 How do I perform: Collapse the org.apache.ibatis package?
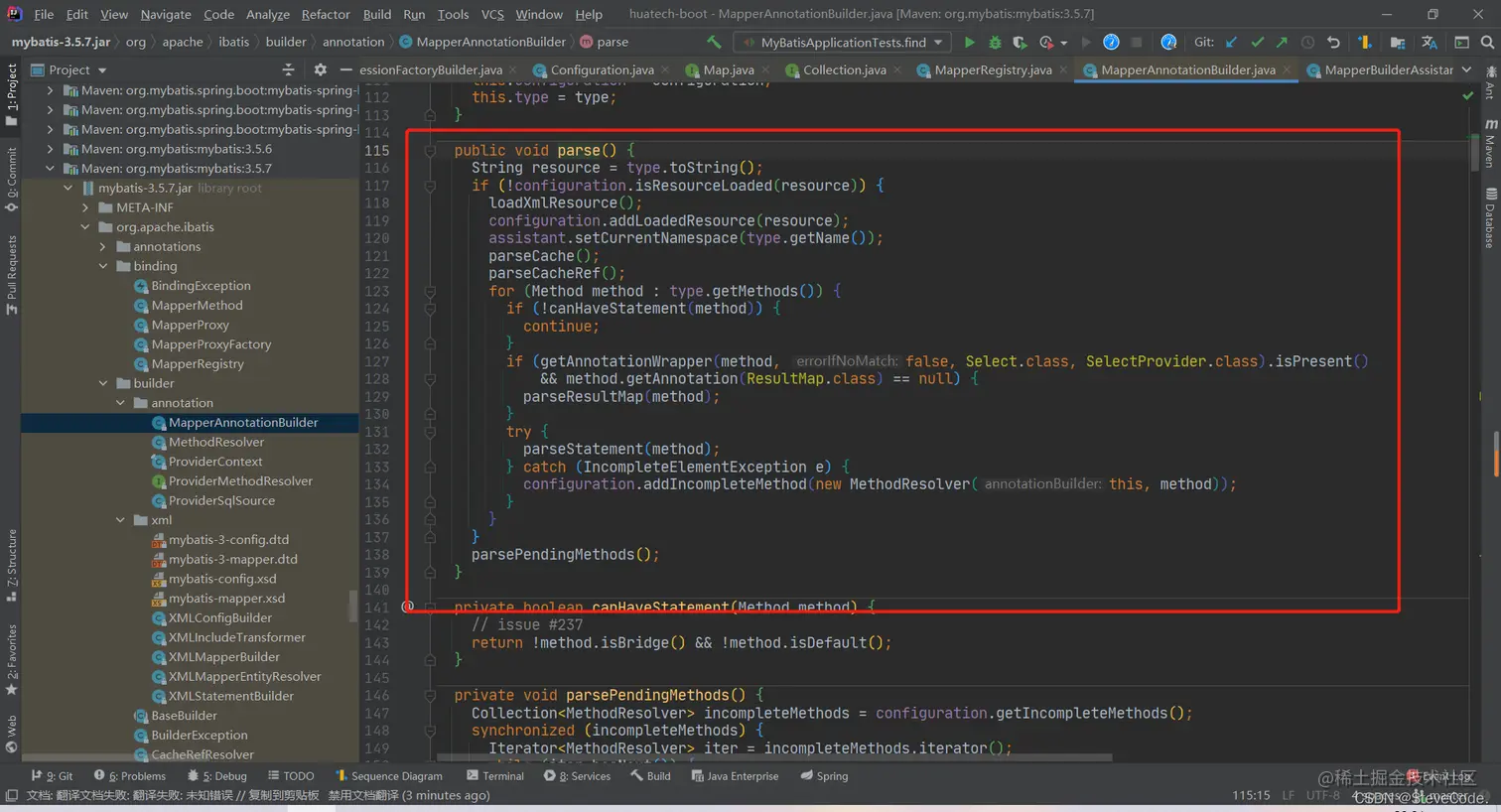click(85, 227)
